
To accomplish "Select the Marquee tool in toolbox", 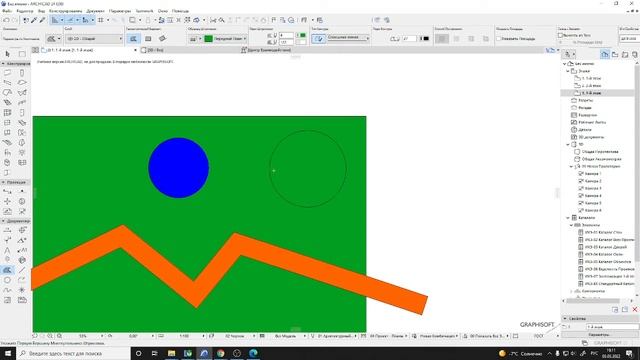I will click(x=22, y=54).
